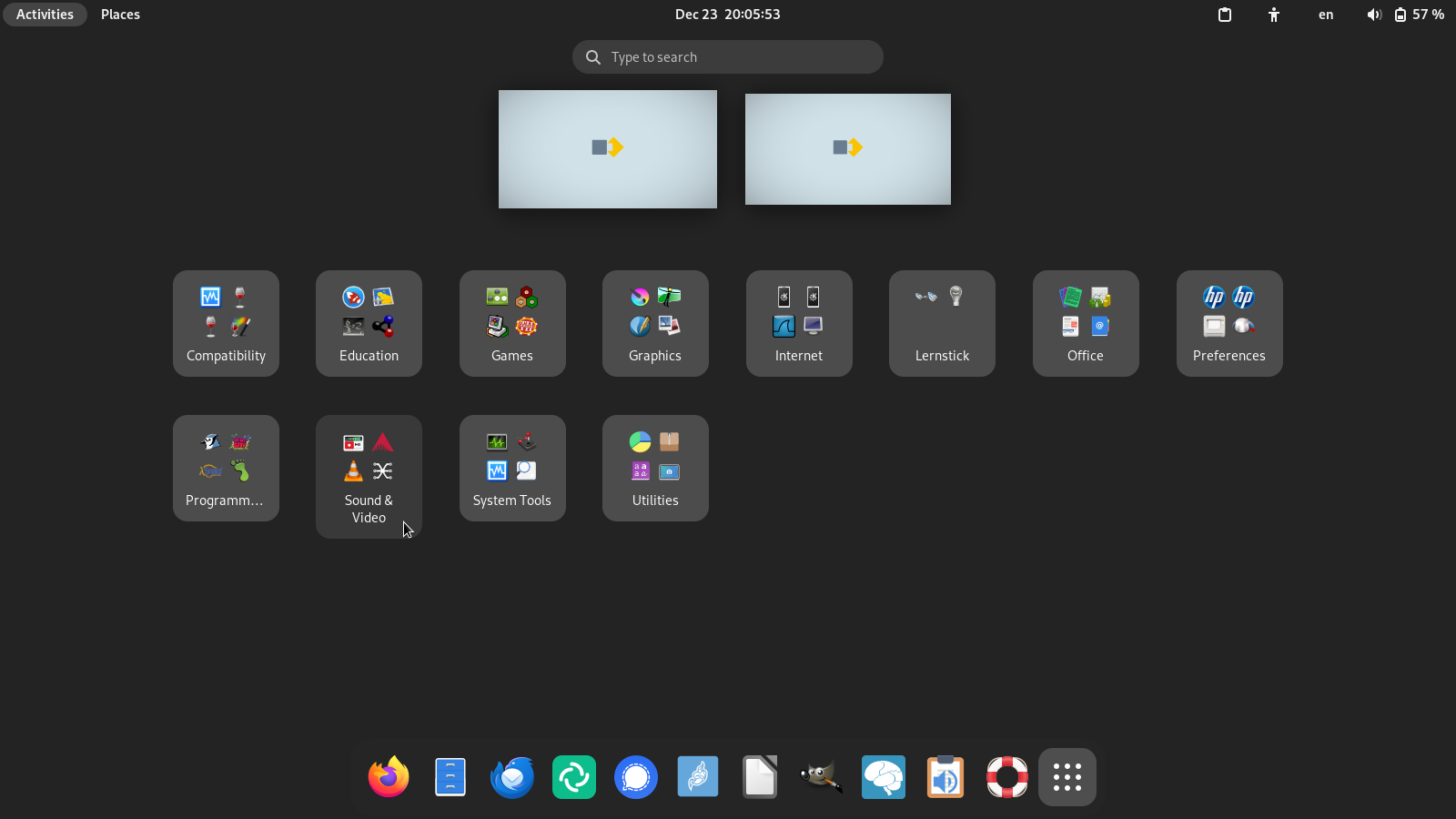Viewport: 1456px width, 819px height.
Task: Open the Office app folder
Action: pos(1086,323)
